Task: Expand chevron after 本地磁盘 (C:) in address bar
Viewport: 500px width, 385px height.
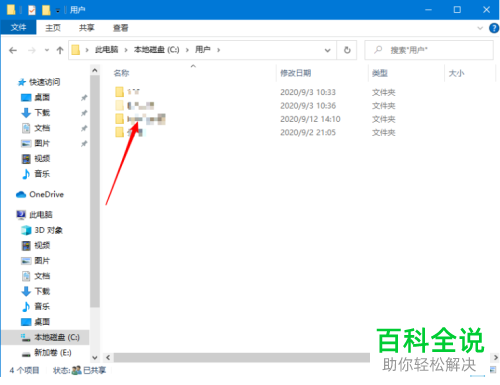Action: click(187, 50)
